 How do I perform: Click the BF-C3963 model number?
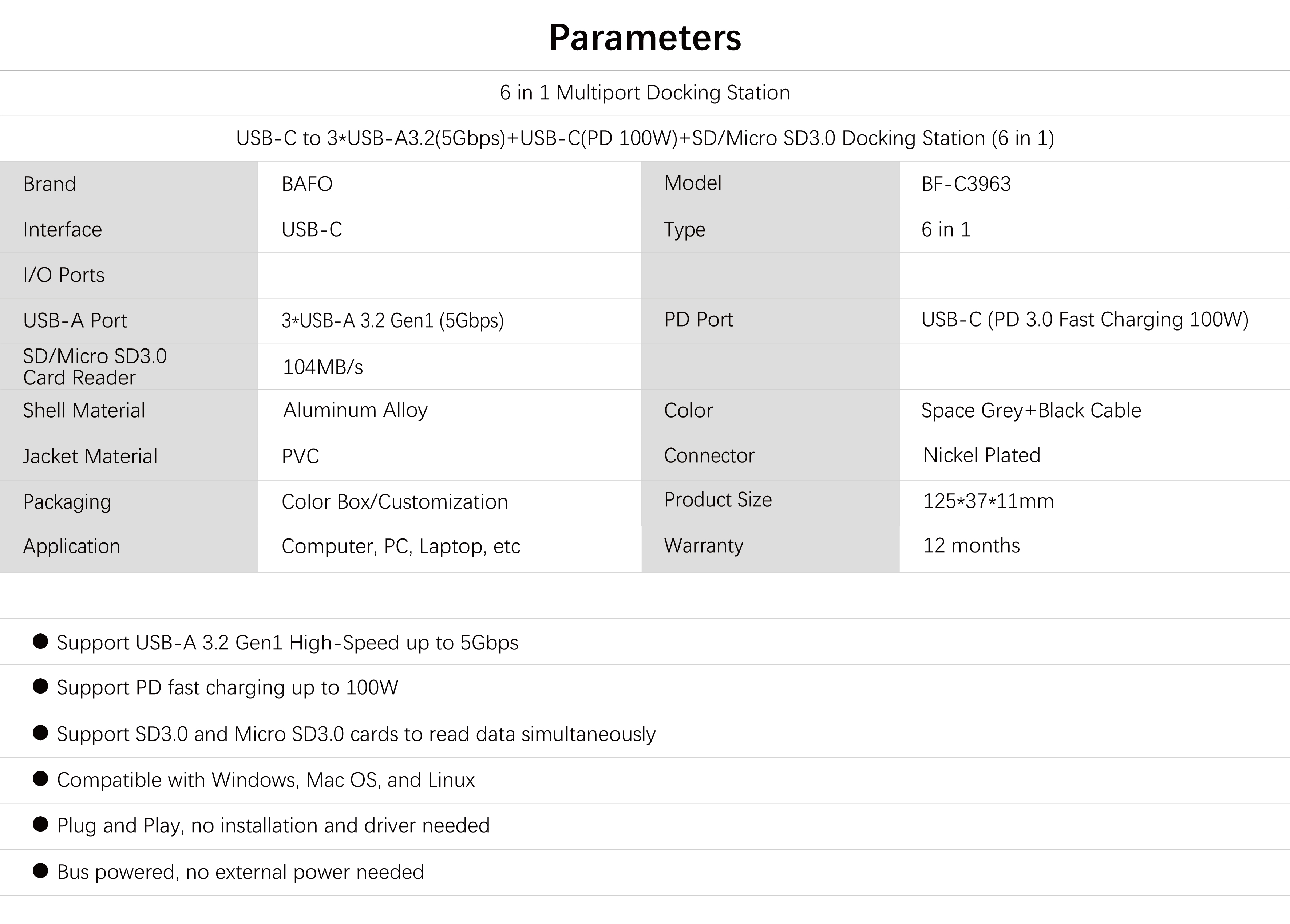966,184
